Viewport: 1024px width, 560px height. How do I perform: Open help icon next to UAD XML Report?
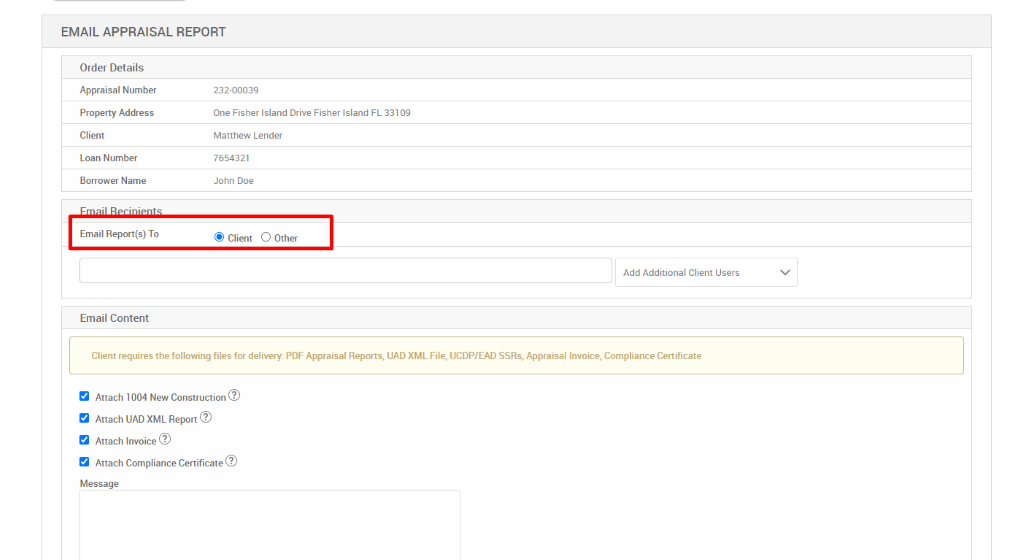(206, 417)
